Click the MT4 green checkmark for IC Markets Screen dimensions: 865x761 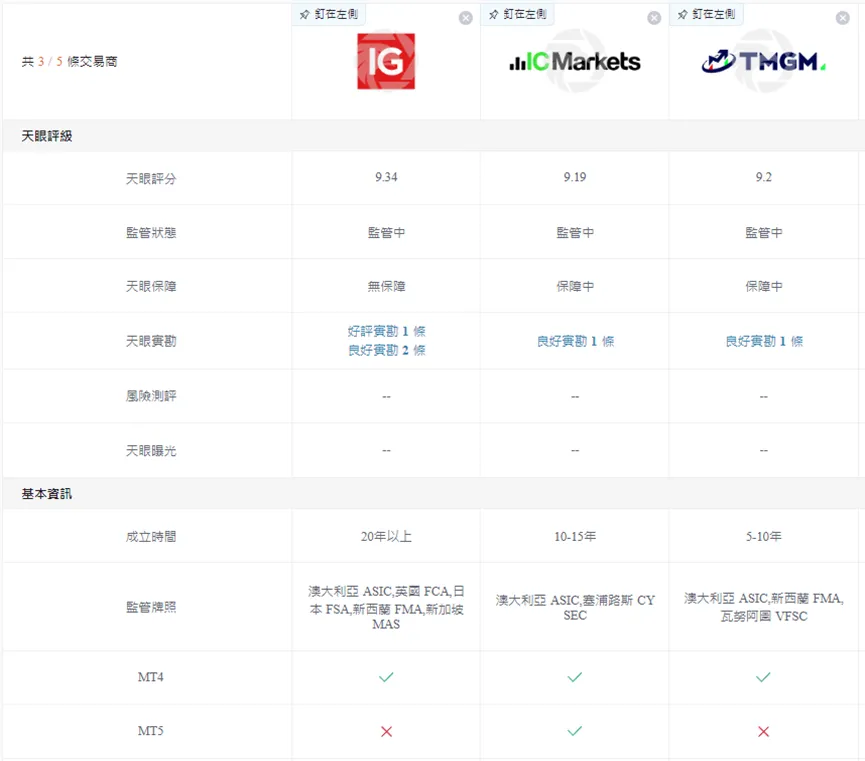click(x=575, y=677)
